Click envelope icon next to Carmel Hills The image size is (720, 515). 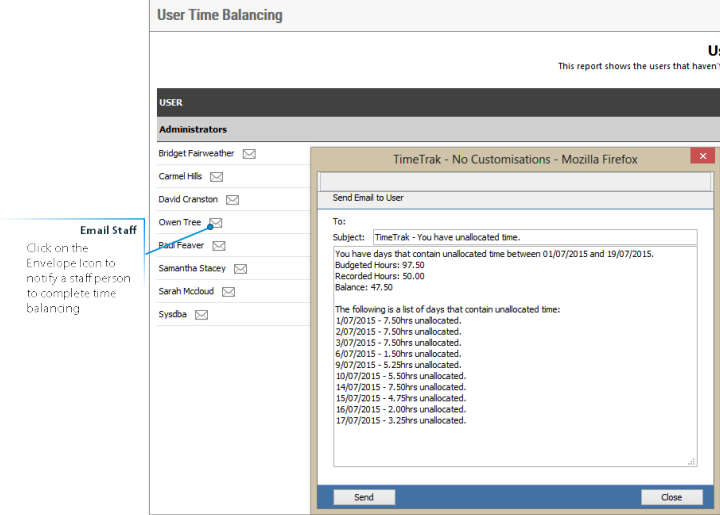click(x=216, y=177)
